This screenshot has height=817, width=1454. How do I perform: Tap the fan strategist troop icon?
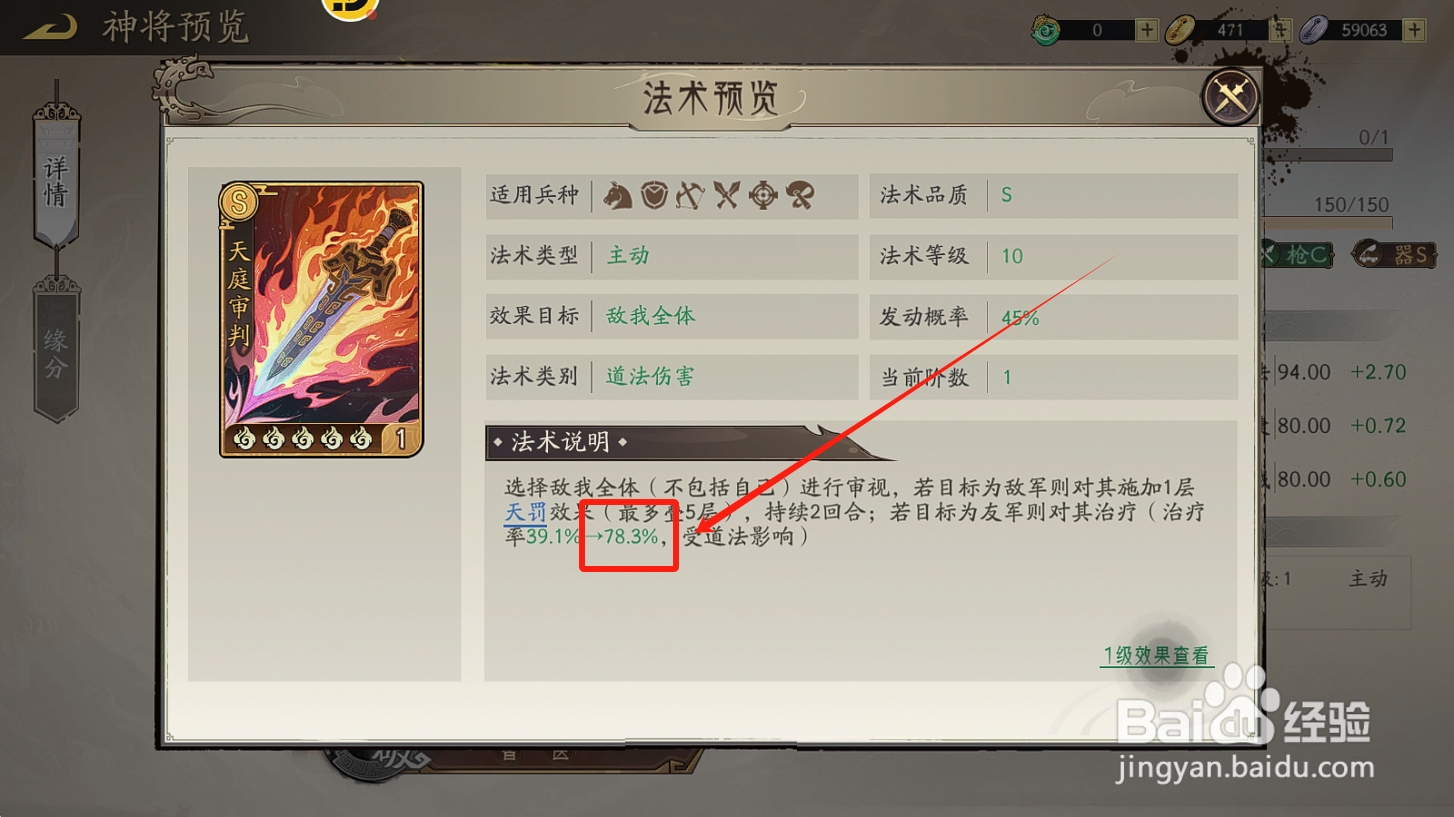[800, 195]
